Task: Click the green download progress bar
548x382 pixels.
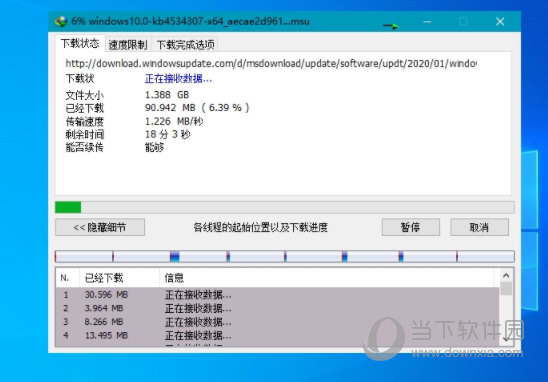Action: [x=284, y=207]
